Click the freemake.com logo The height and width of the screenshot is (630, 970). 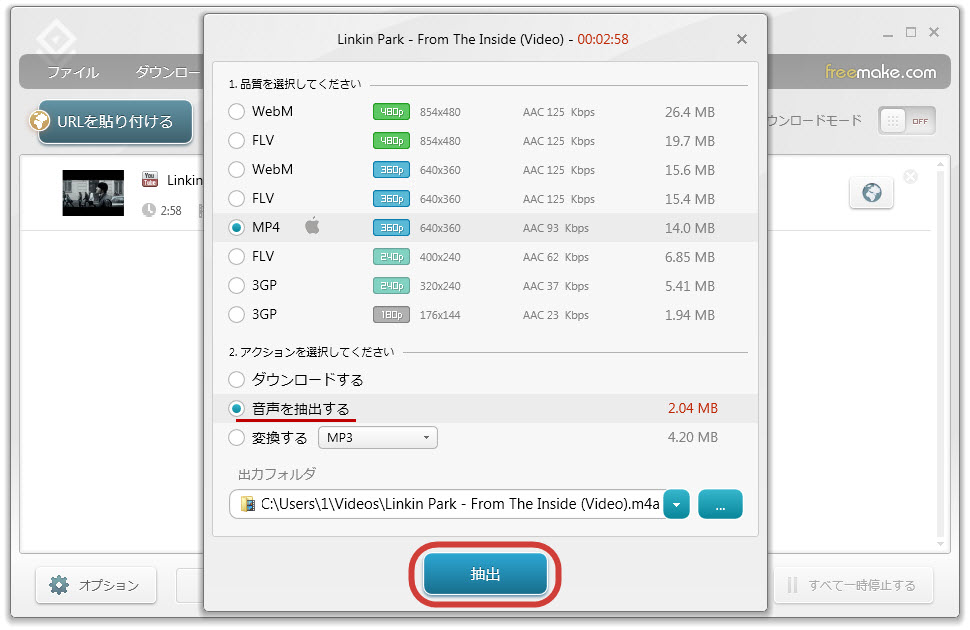pyautogui.click(x=880, y=72)
